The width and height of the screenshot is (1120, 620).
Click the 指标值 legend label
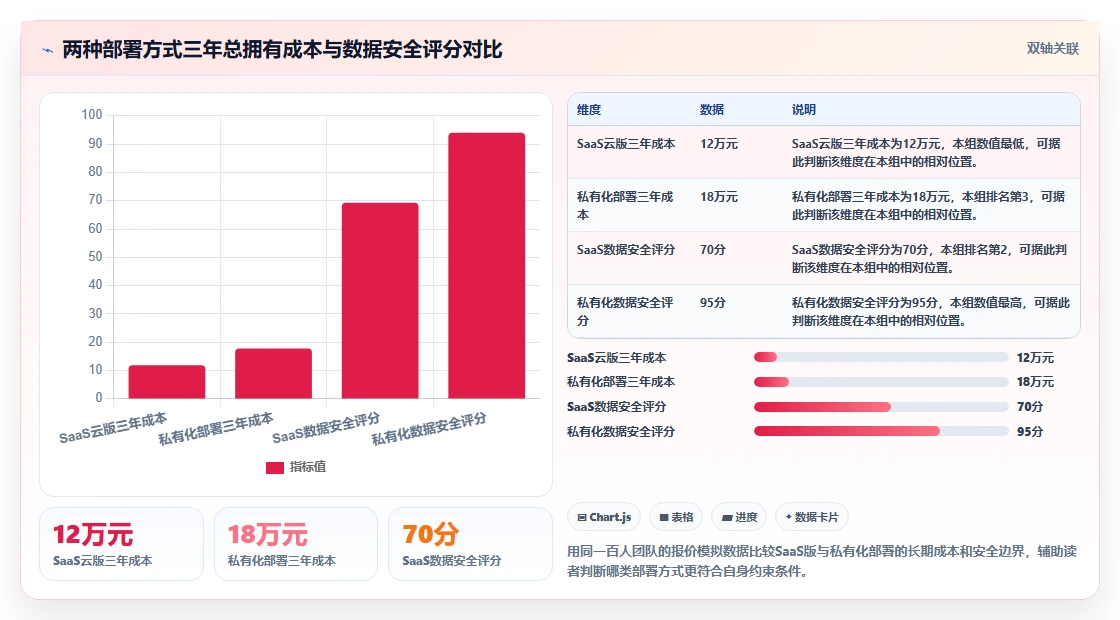coord(308,466)
